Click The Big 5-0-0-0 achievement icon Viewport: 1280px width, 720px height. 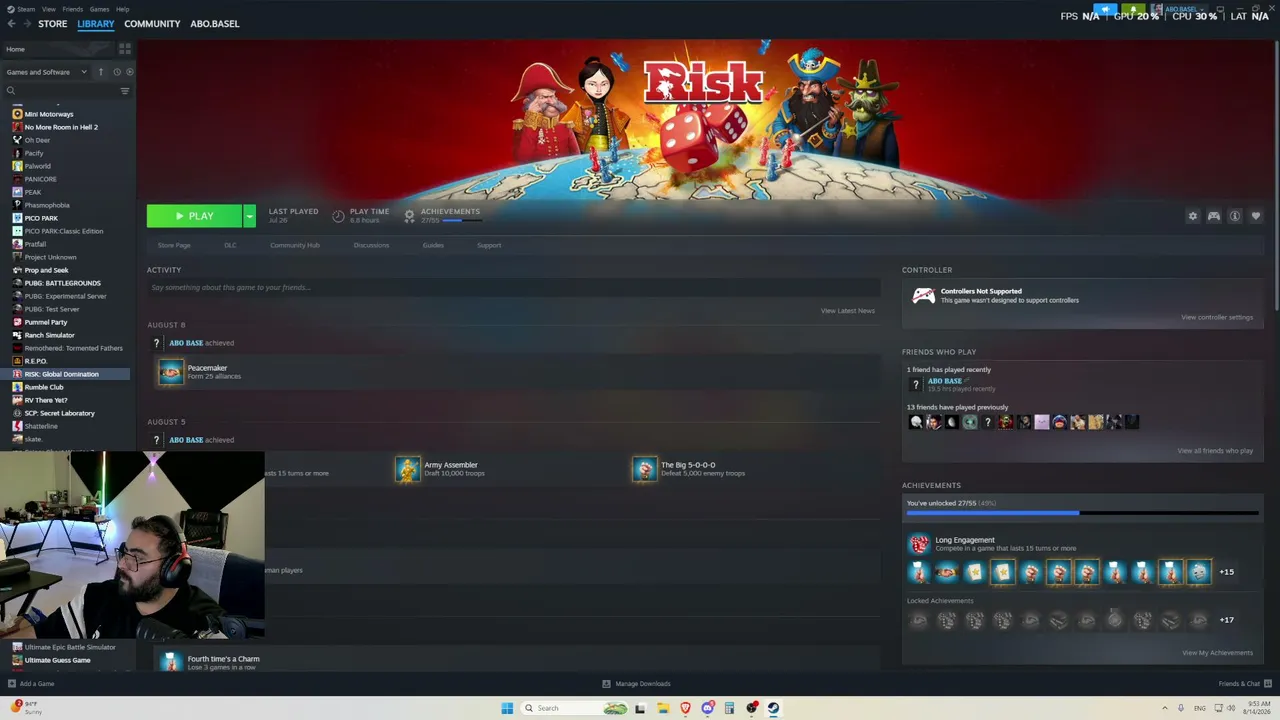coord(645,469)
